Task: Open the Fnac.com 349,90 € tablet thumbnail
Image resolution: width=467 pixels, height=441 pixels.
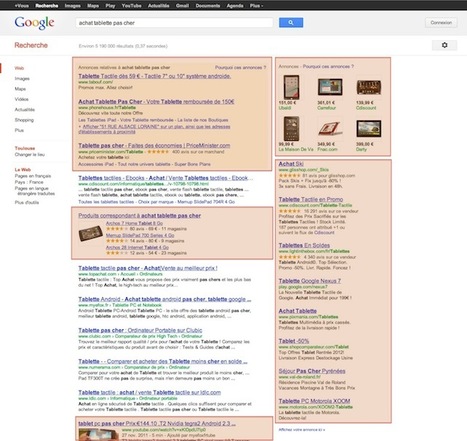Action: 330,129
